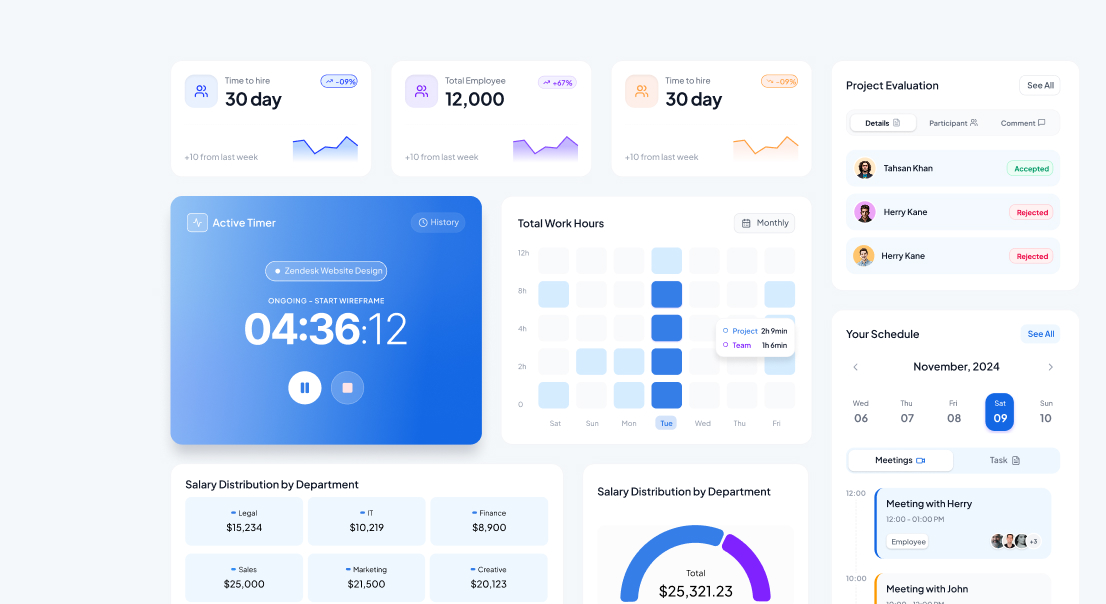The image size is (1106, 604).
Task: Select the Tue day label in Work Hours chart
Action: coord(666,423)
